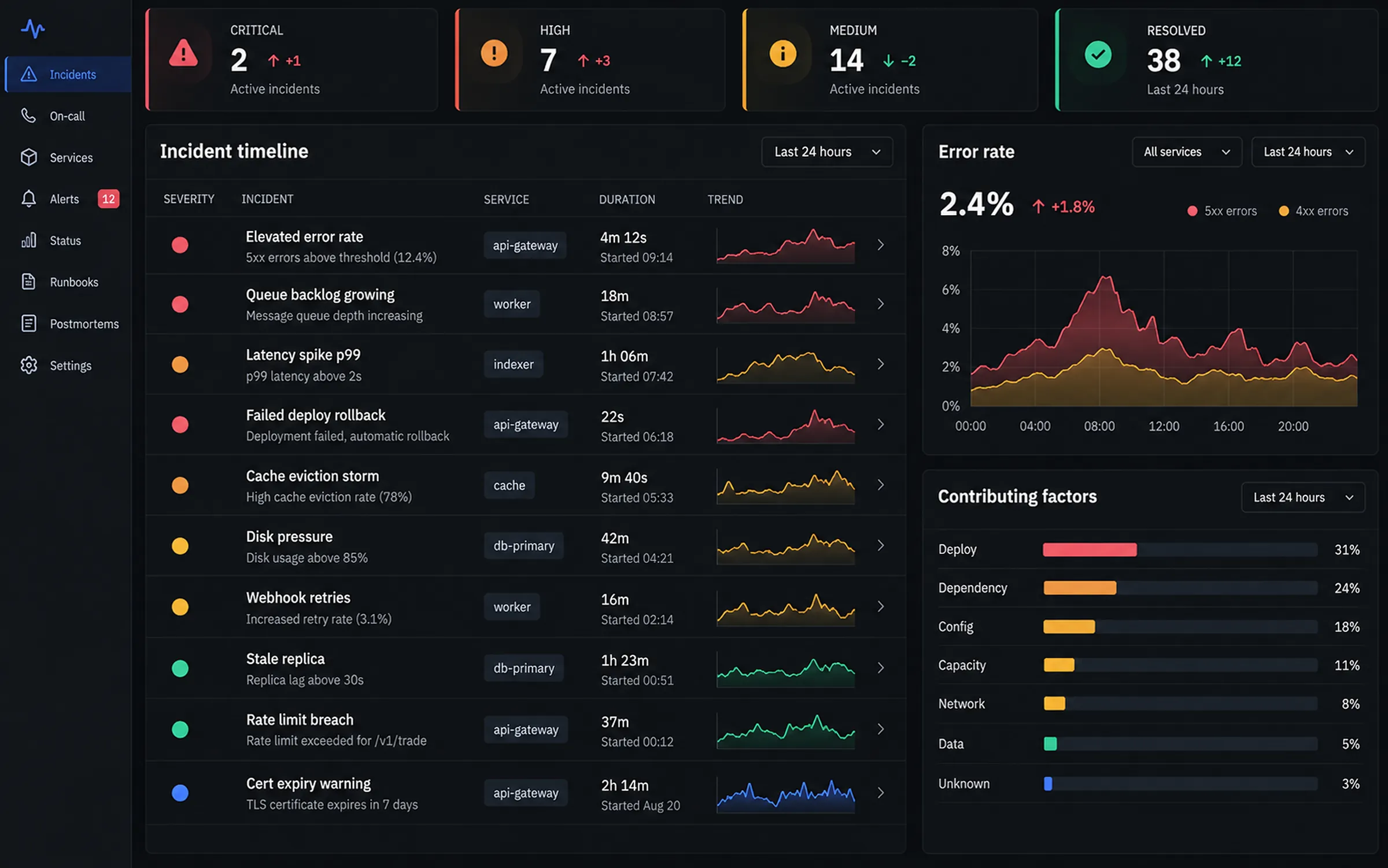Toggle the 5xx errors legend series
Image resolution: width=1388 pixels, height=868 pixels.
pyautogui.click(x=1221, y=211)
